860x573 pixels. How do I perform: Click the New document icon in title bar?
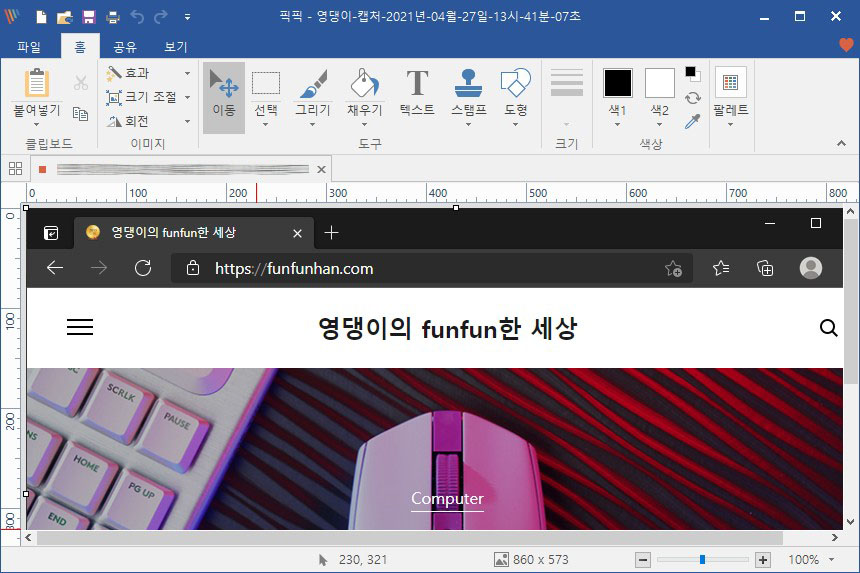[41, 17]
